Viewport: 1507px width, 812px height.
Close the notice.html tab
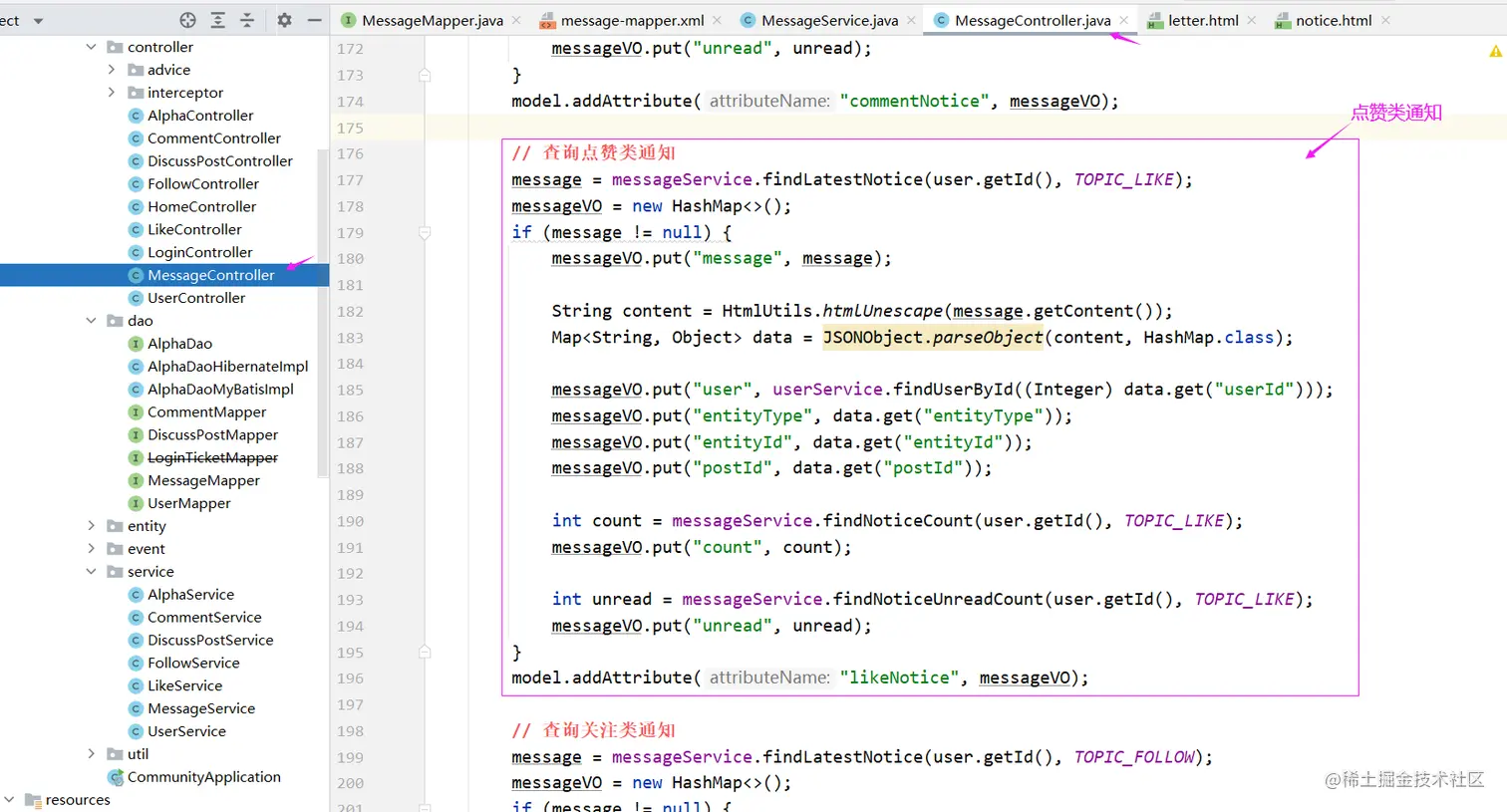pos(1385,20)
